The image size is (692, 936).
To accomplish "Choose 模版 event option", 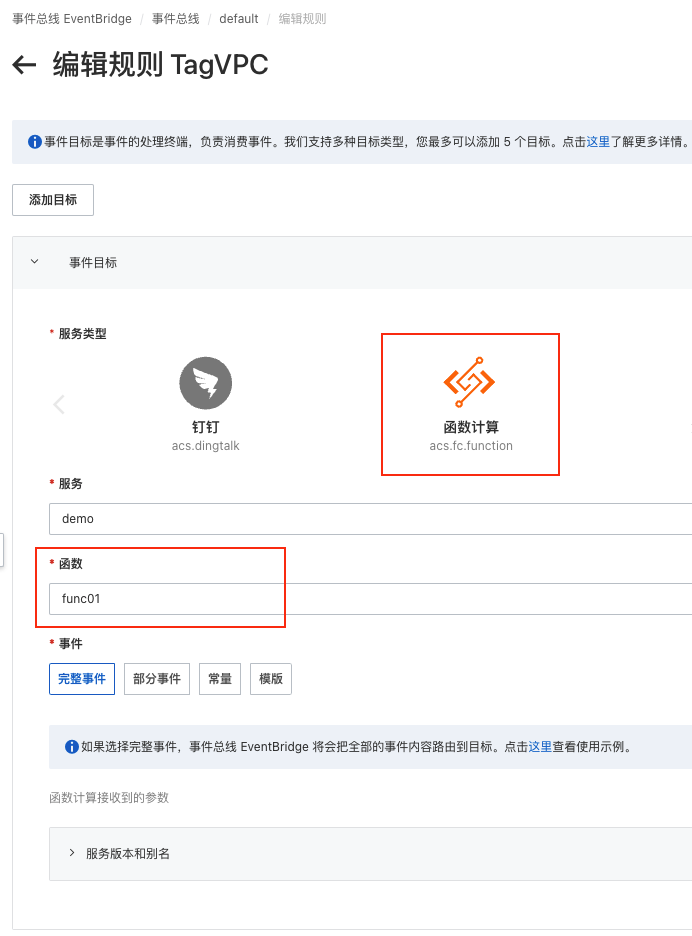I will [x=271, y=679].
